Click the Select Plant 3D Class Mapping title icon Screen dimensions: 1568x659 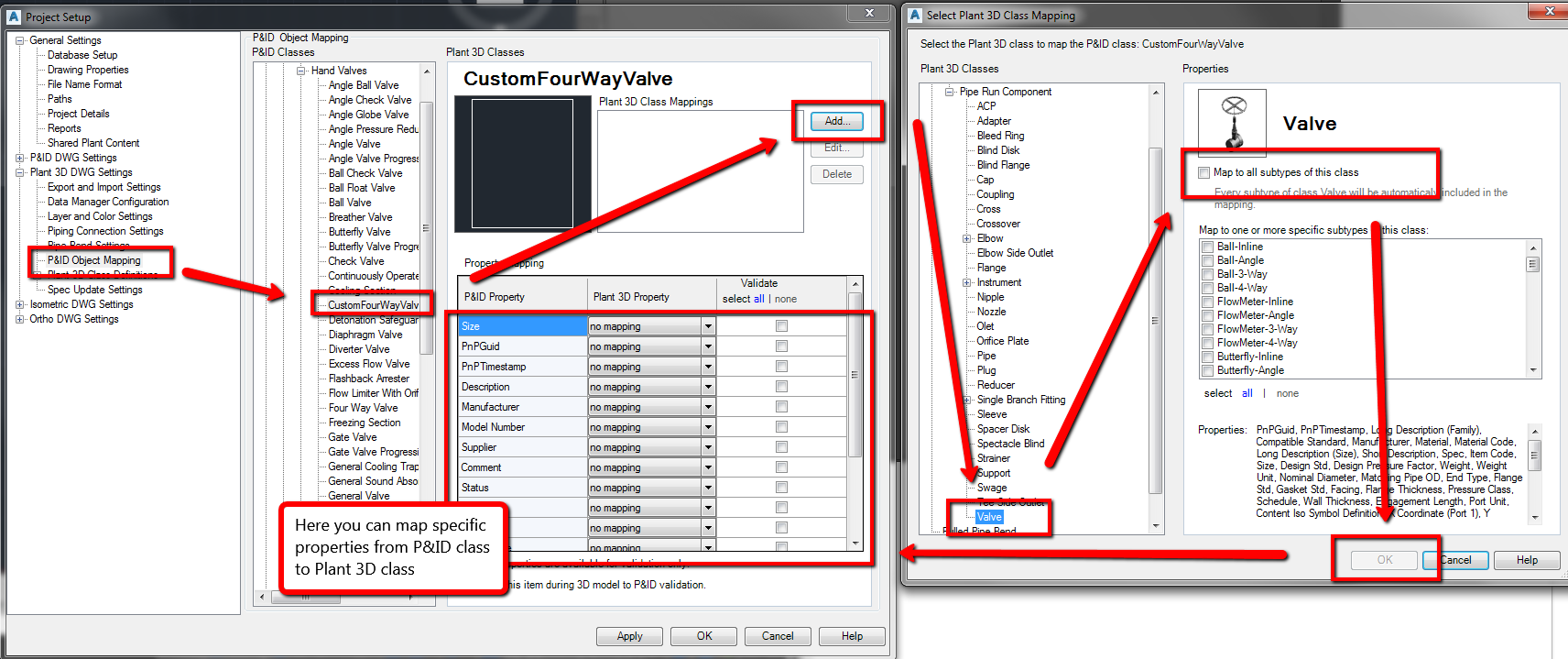[915, 15]
